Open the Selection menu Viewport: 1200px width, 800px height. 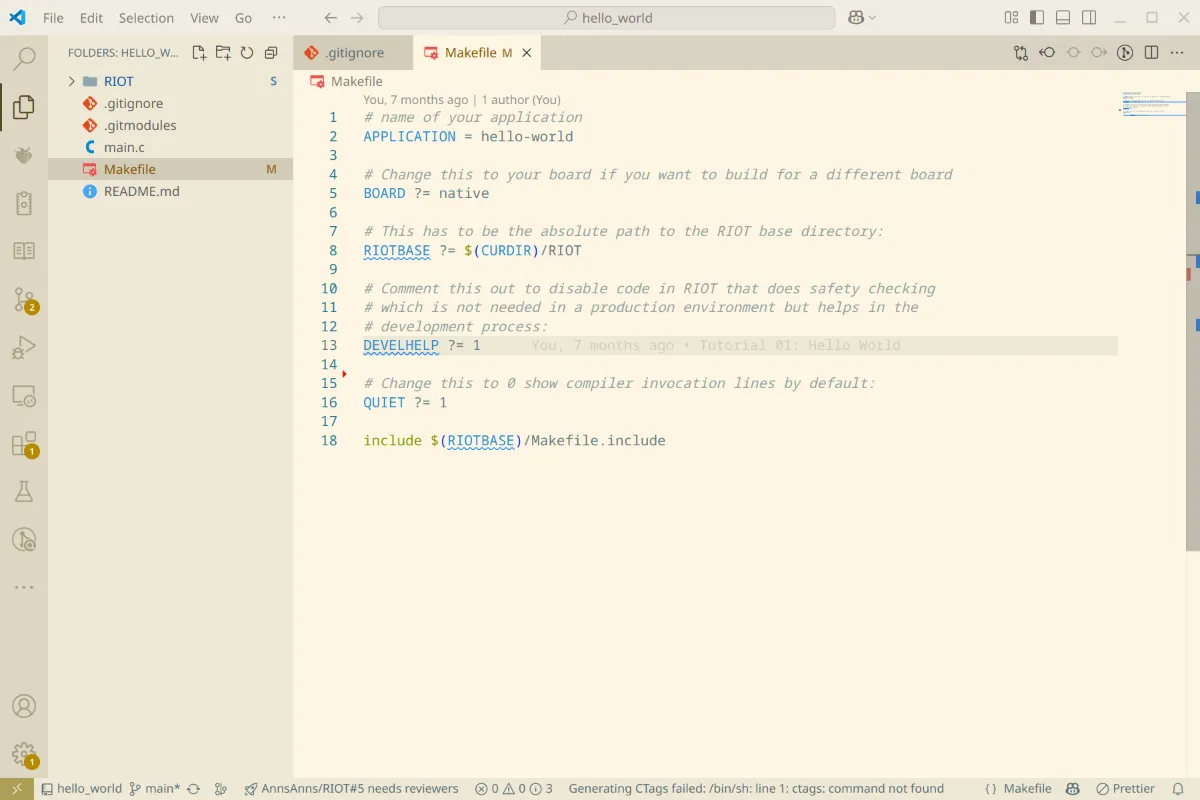146,17
